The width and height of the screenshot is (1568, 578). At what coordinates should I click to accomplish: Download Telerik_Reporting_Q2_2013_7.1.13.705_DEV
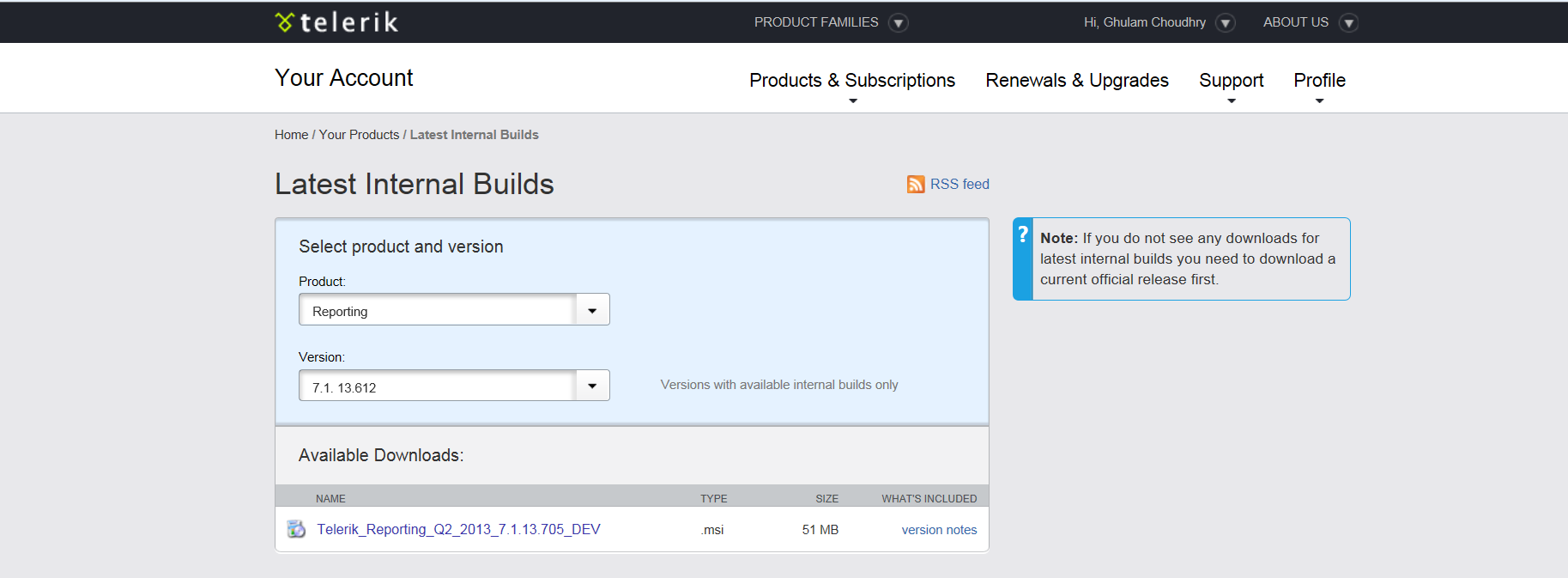point(458,529)
